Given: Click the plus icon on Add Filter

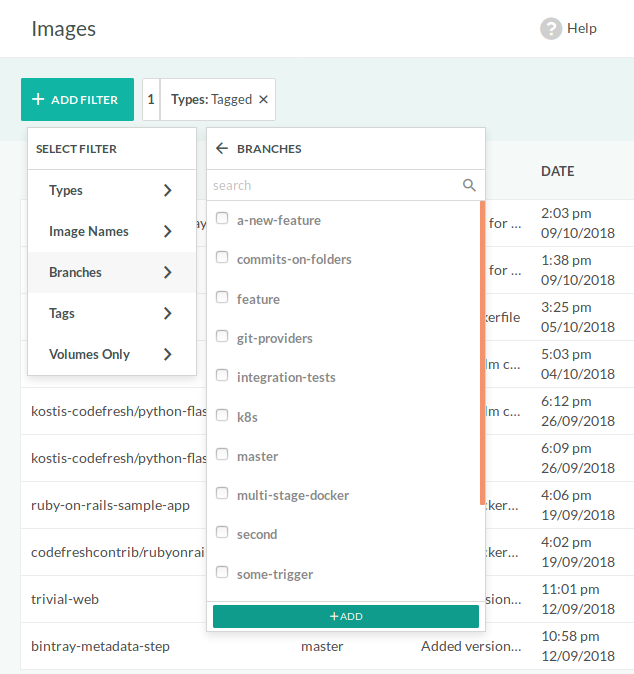Looking at the screenshot, I should [38, 100].
